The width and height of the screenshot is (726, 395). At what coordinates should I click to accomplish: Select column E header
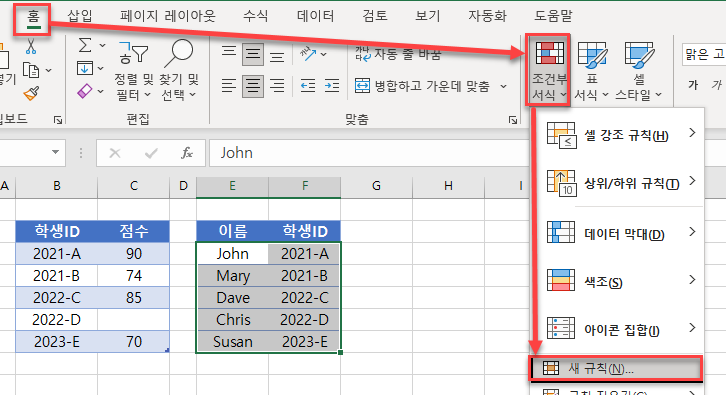[232, 186]
